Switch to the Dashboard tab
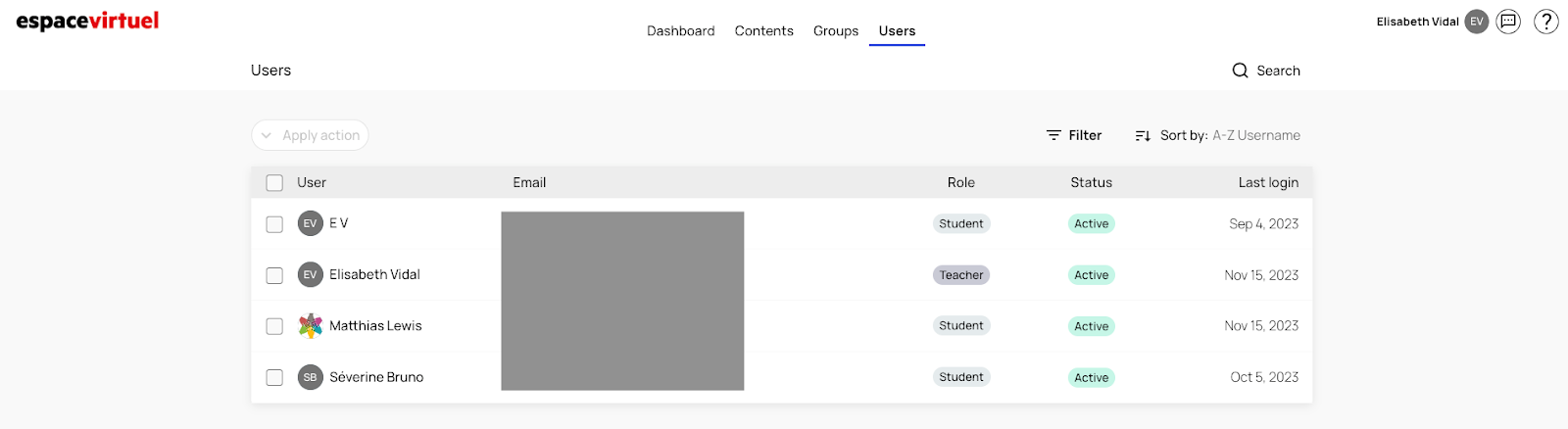 (680, 31)
